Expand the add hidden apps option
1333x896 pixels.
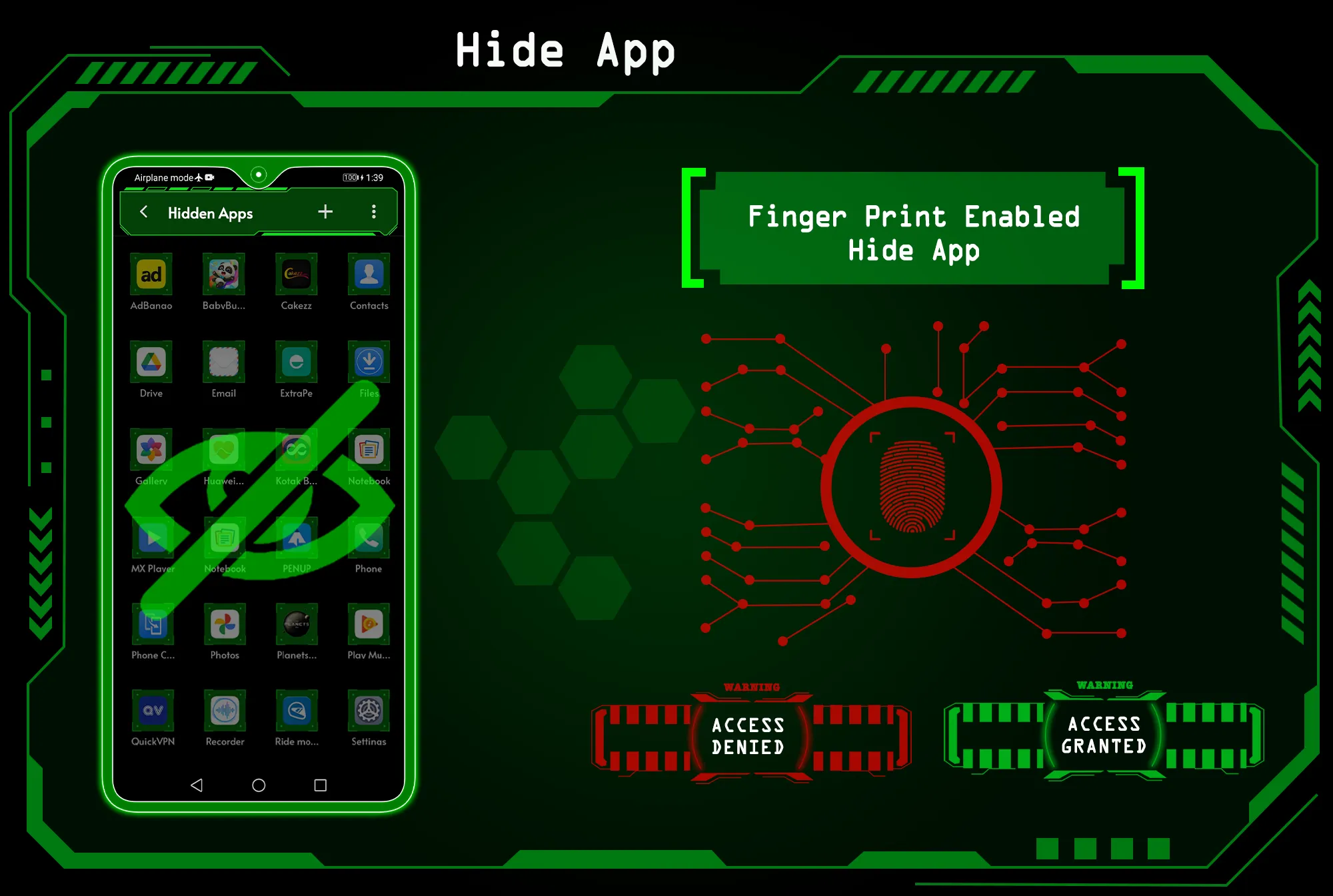point(326,211)
